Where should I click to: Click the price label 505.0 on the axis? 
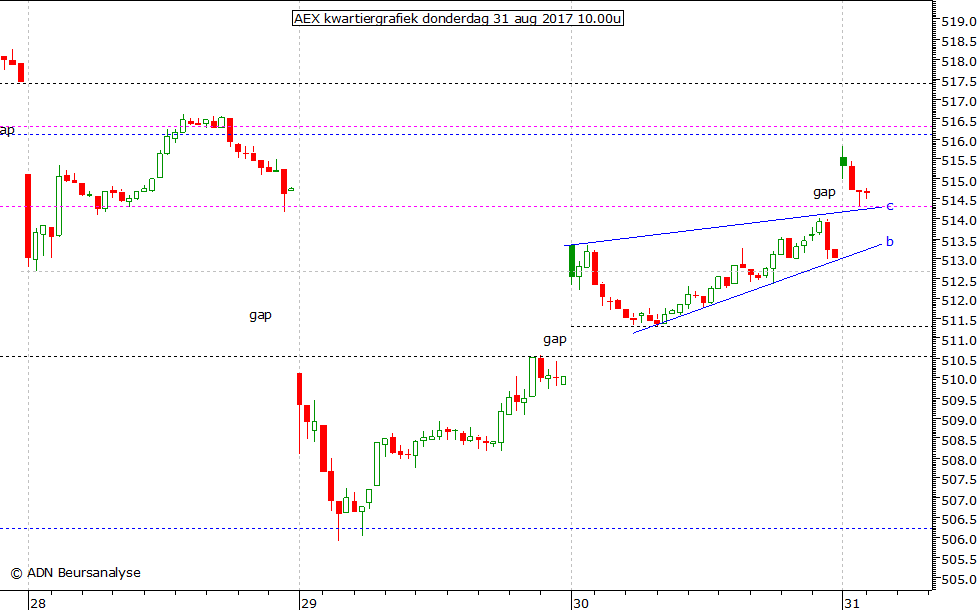click(959, 580)
